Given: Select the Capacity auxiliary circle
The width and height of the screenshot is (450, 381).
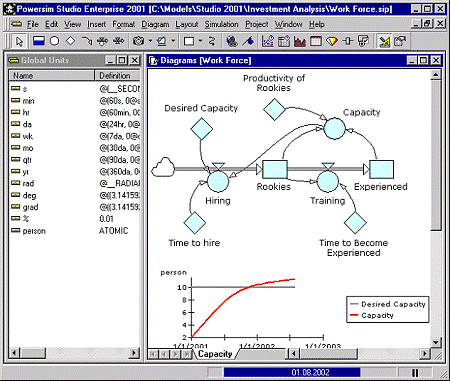Looking at the screenshot, I should (334, 128).
